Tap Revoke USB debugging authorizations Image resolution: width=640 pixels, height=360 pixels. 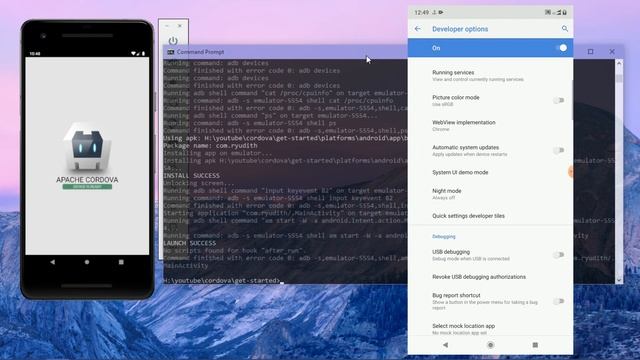490,277
